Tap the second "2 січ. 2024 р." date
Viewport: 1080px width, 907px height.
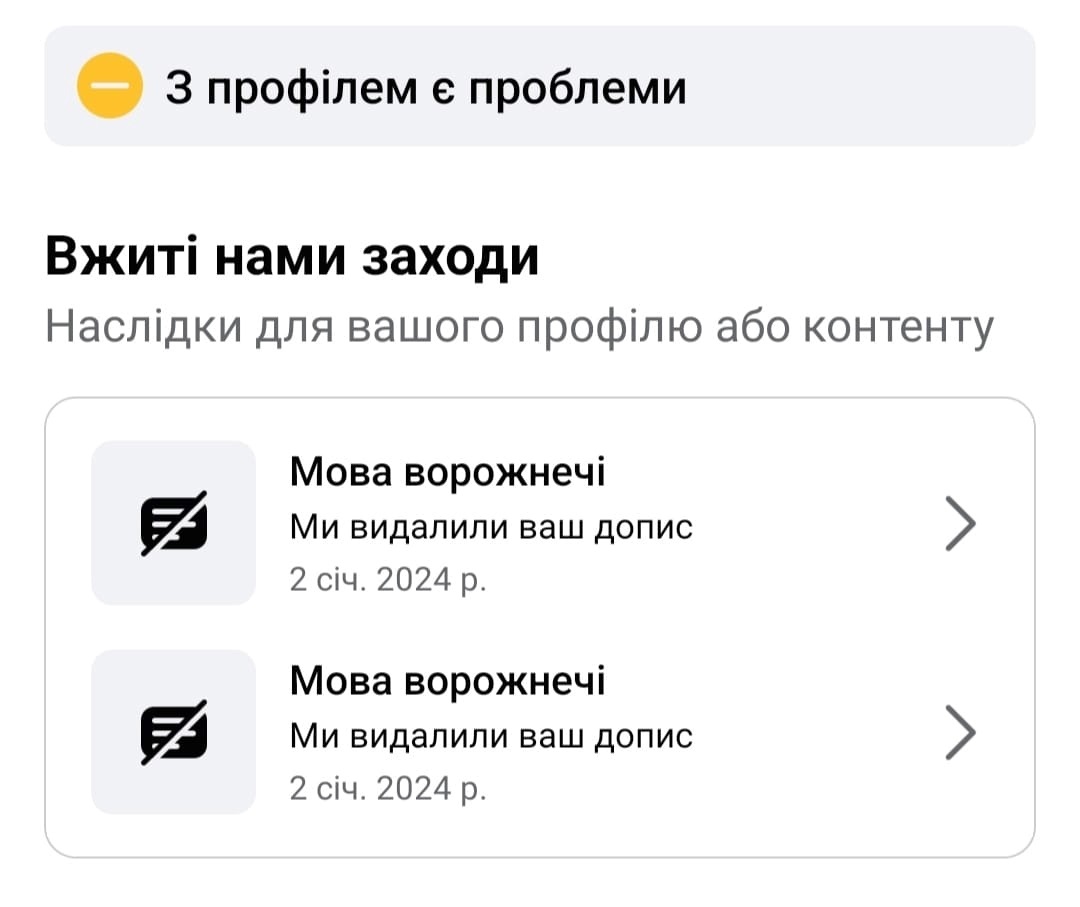pyautogui.click(x=387, y=789)
